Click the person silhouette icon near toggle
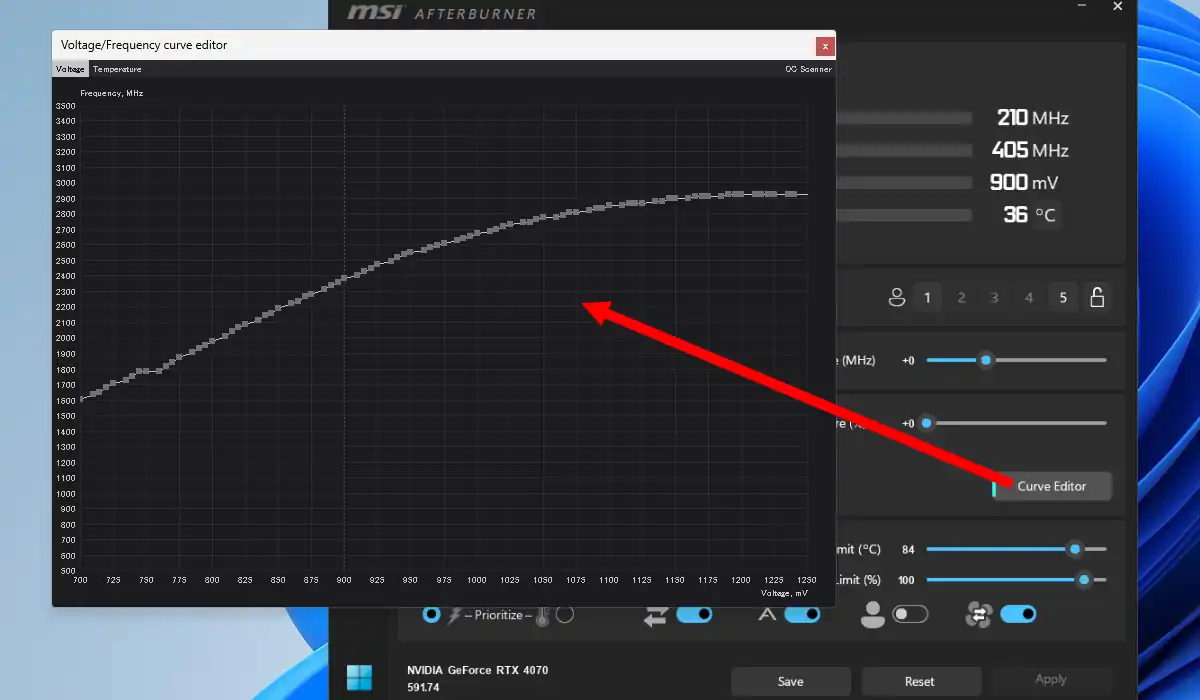 (x=872, y=615)
